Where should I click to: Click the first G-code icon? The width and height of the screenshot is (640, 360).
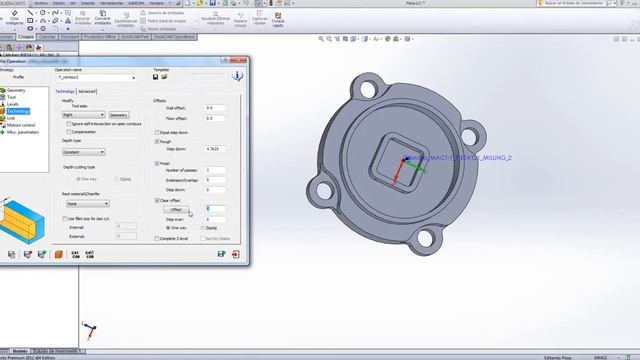click(76, 254)
